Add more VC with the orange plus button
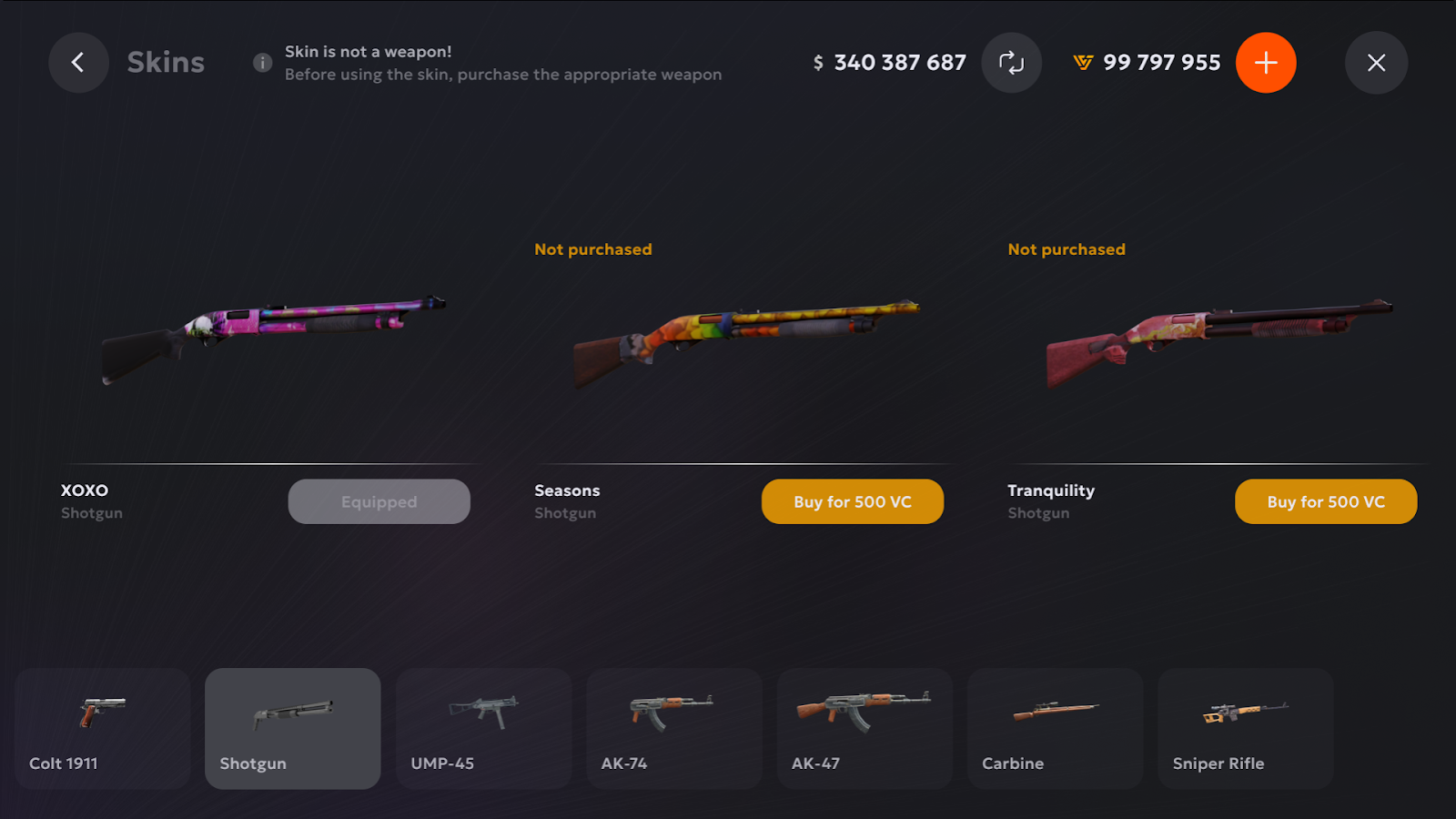The image size is (1456, 819). click(1266, 63)
